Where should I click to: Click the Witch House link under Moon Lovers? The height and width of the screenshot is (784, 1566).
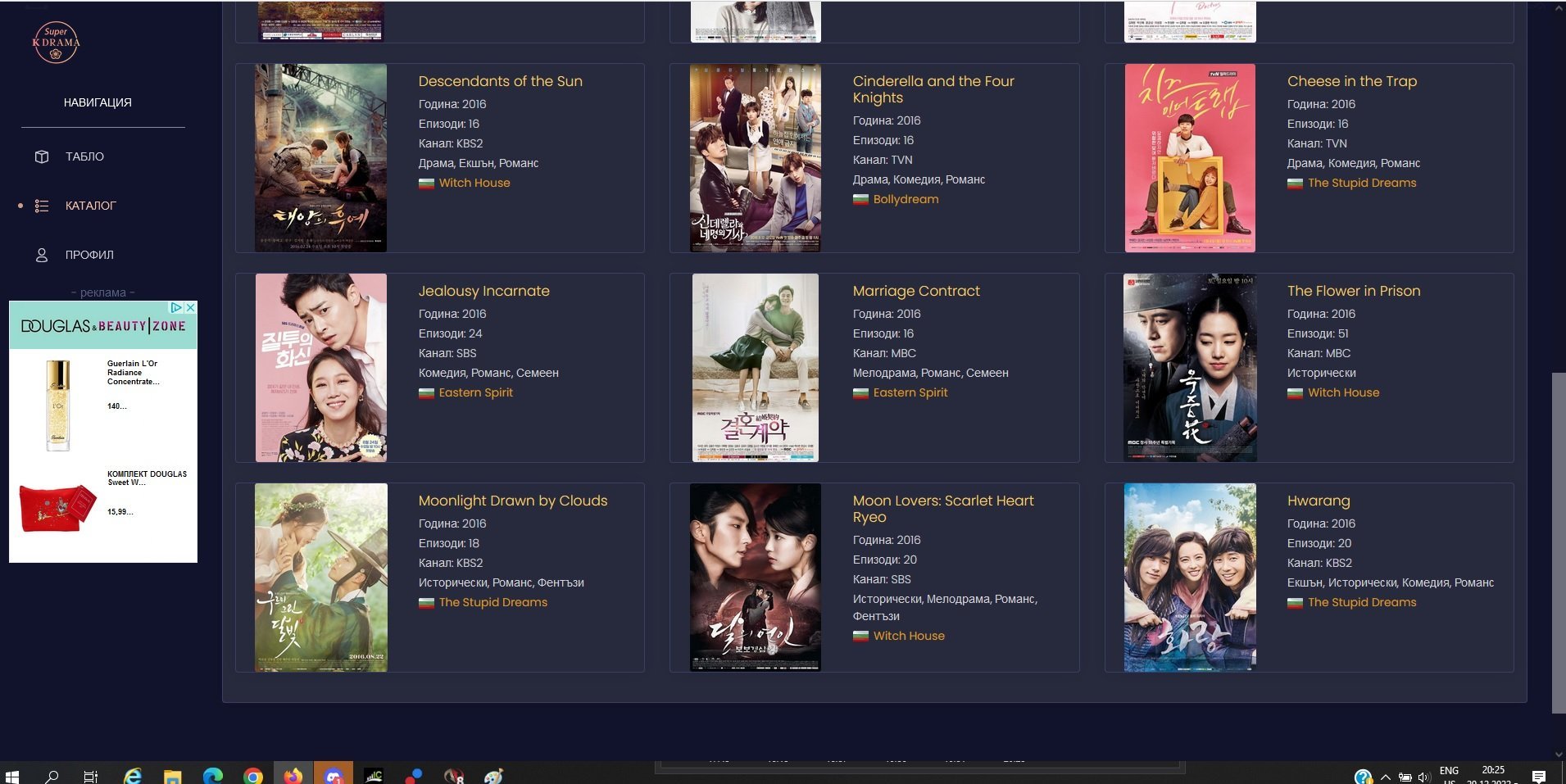(908, 636)
